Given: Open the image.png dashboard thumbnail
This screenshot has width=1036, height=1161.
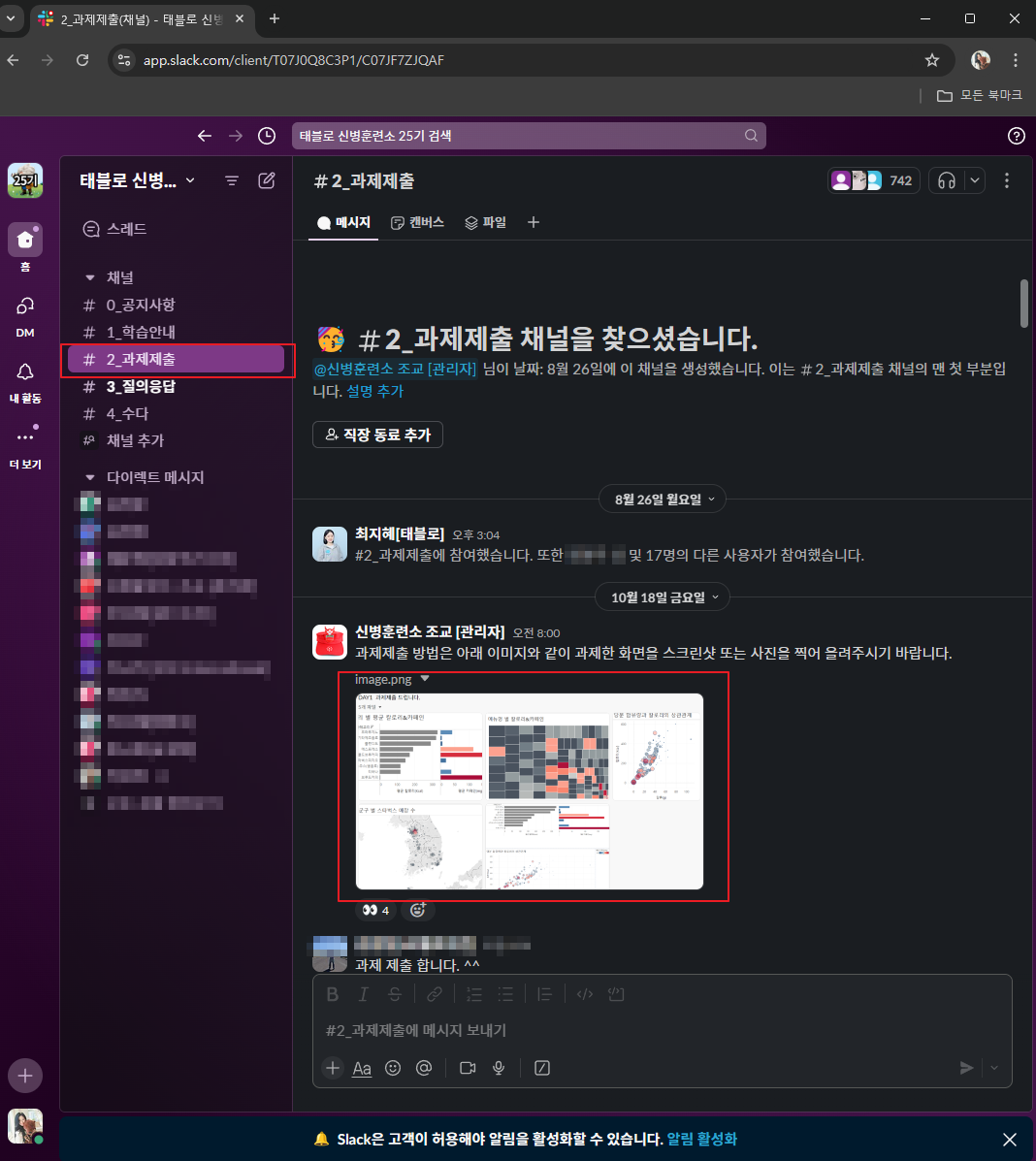Looking at the screenshot, I should tap(530, 790).
